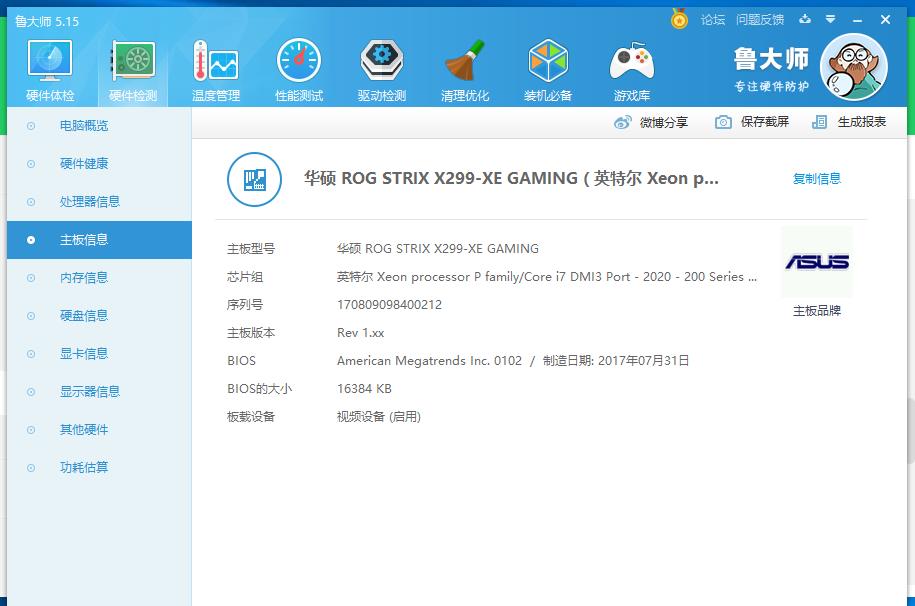
Task: Switch to 硬件检测 tab
Action: click(x=133, y=70)
